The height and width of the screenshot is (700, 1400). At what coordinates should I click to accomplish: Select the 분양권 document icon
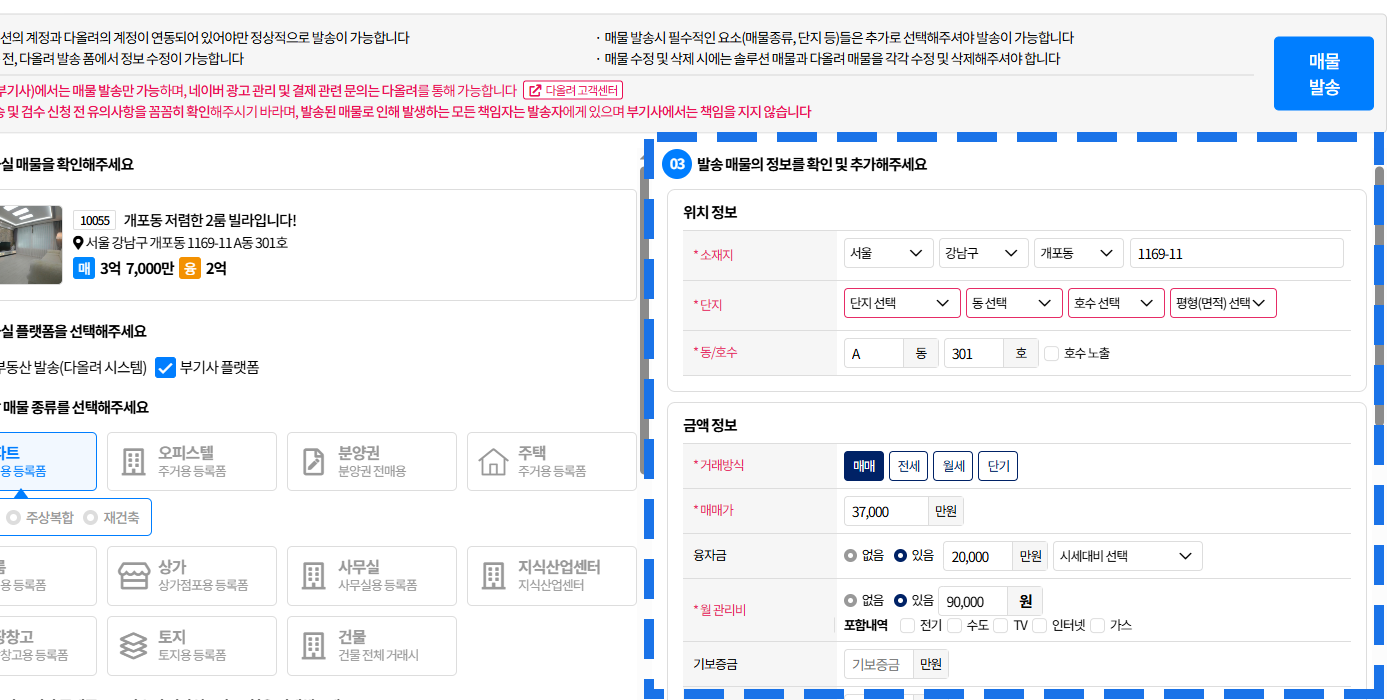coord(313,461)
